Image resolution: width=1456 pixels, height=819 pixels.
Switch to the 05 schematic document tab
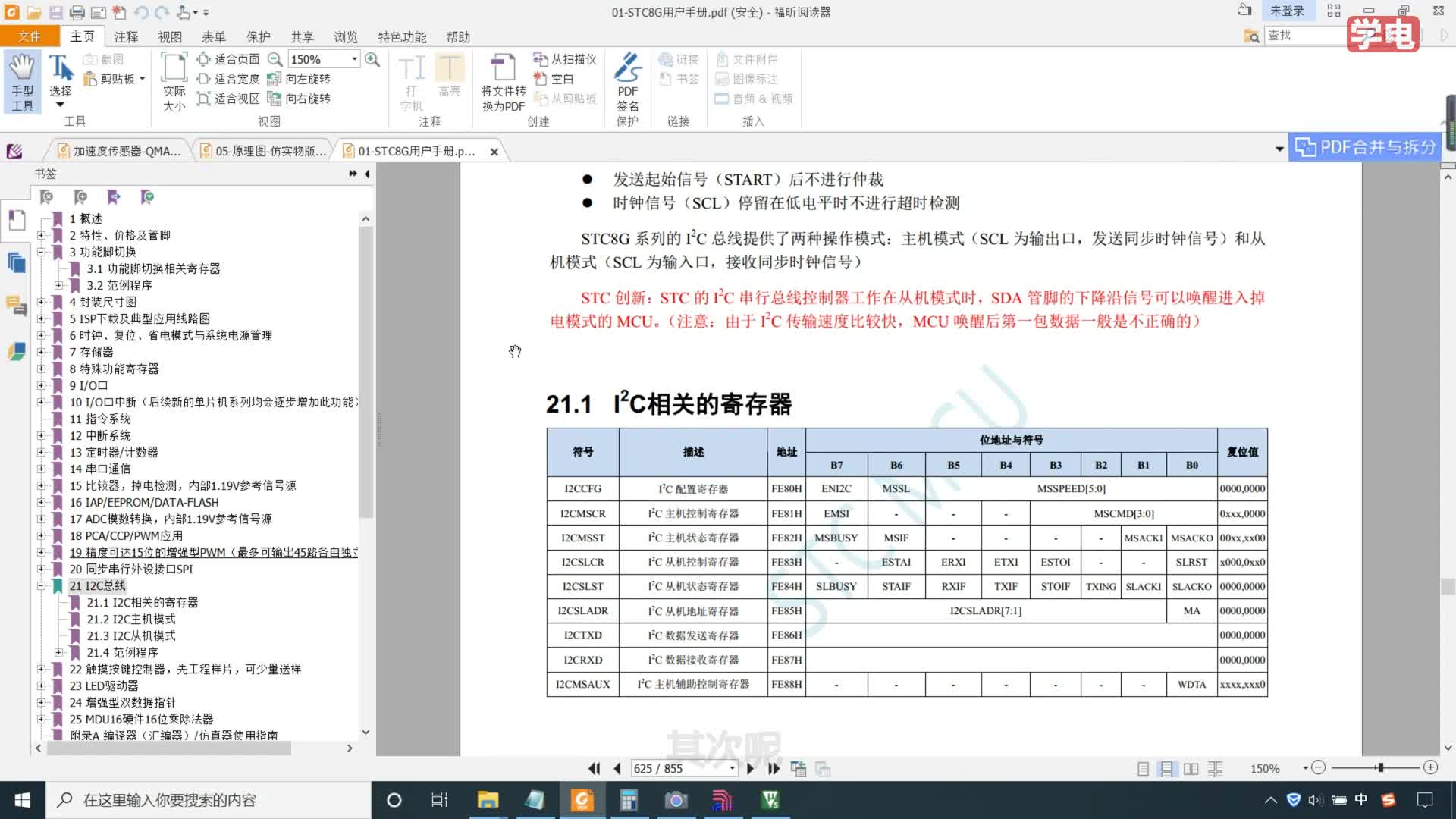[x=264, y=151]
